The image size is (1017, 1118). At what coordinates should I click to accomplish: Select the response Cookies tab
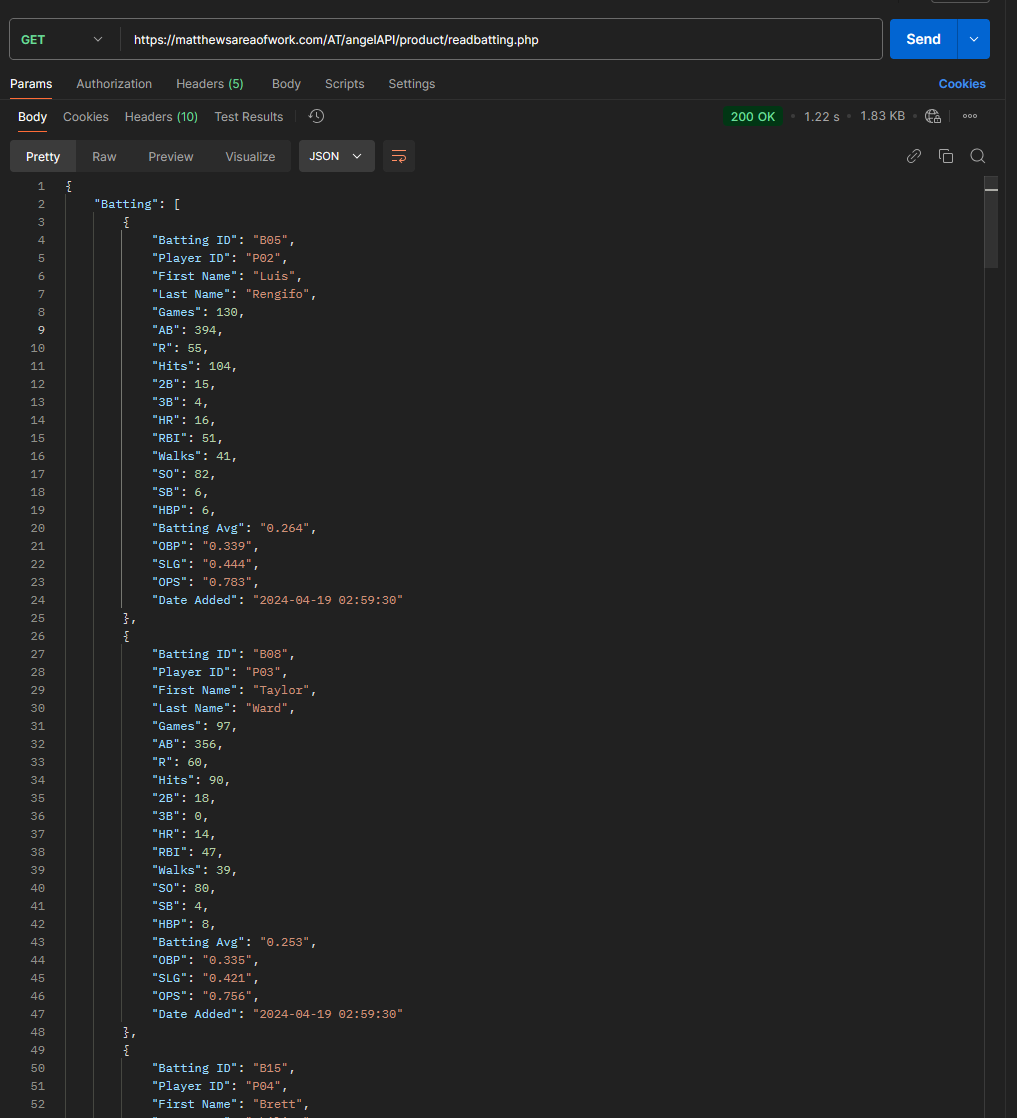tap(86, 116)
